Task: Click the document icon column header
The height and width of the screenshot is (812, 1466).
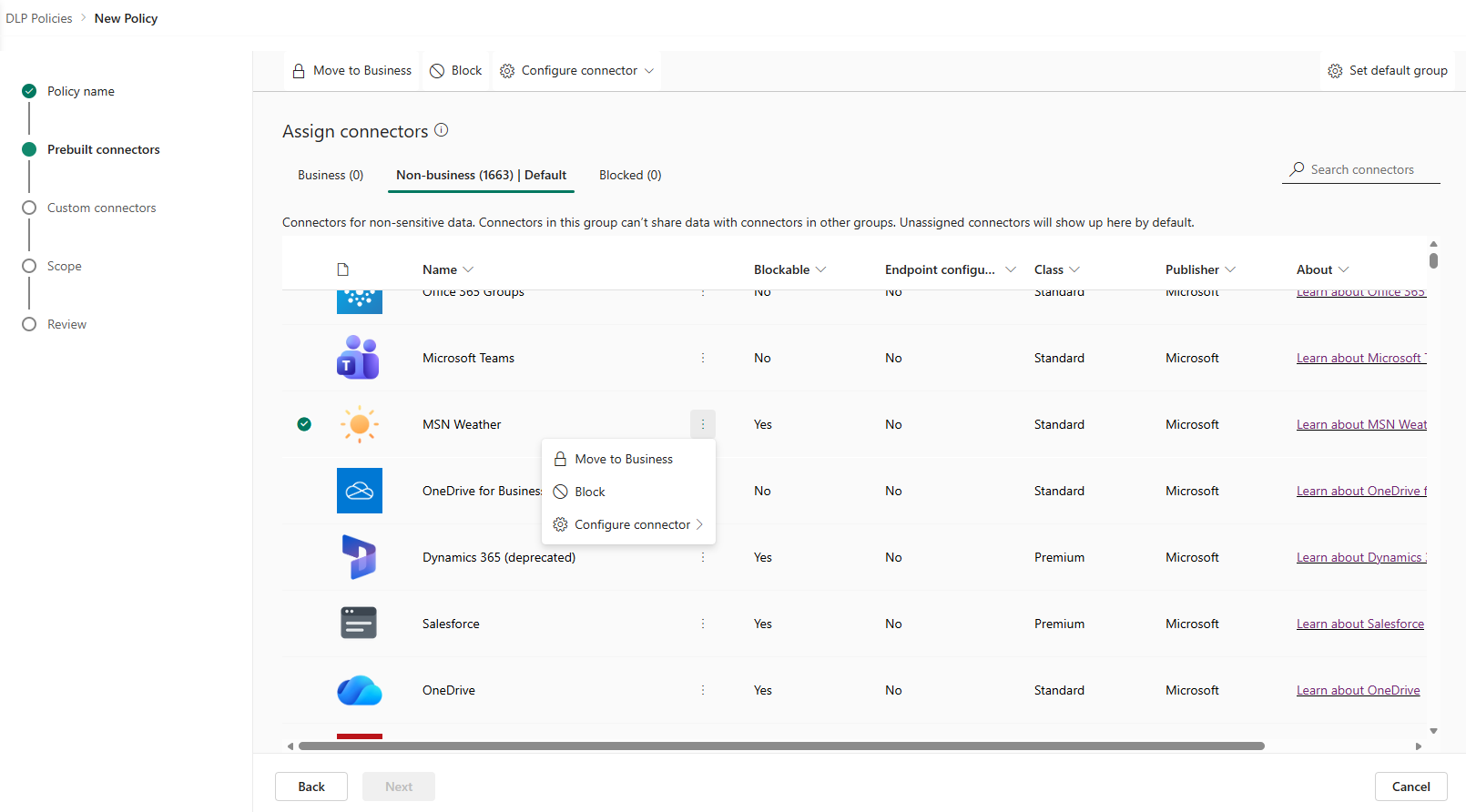Action: point(343,269)
